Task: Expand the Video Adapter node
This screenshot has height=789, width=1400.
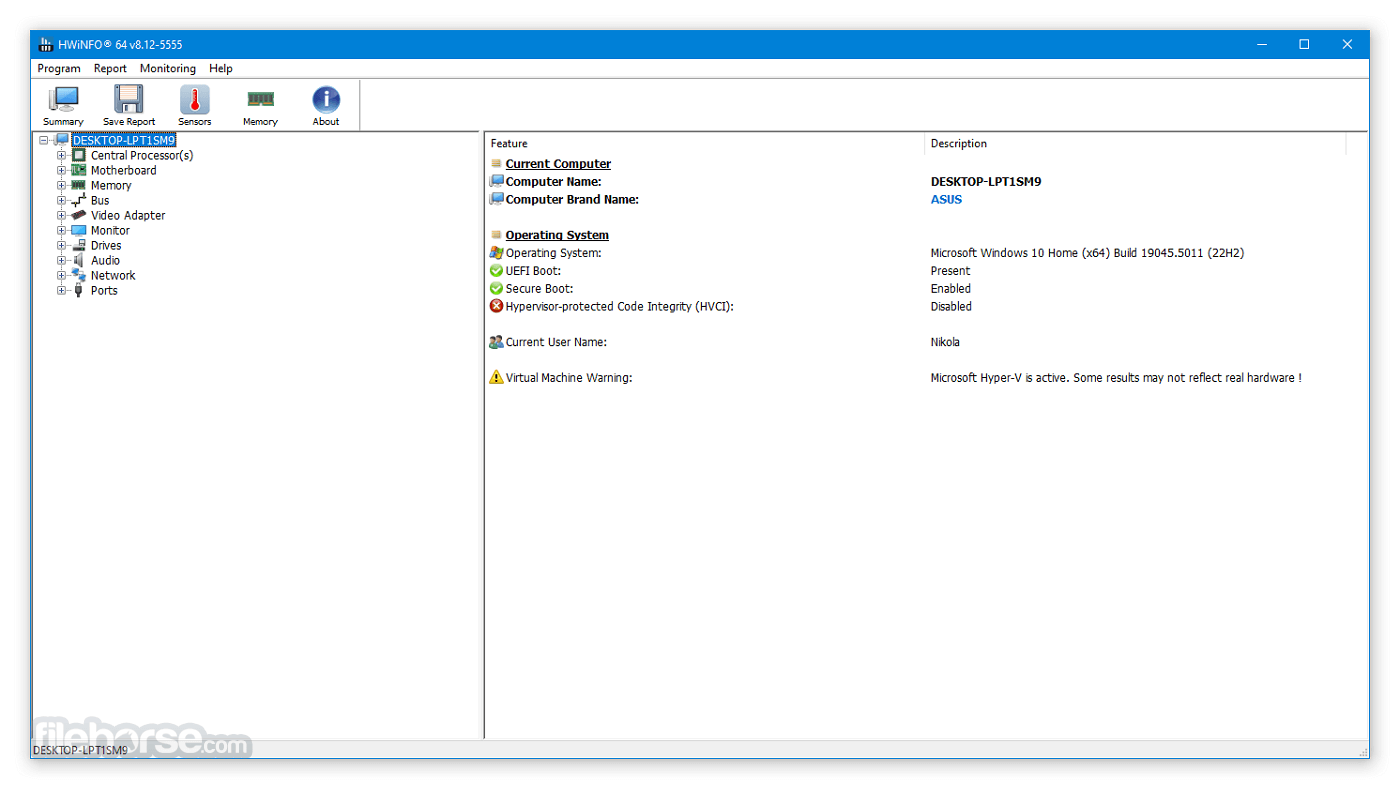Action: point(62,215)
